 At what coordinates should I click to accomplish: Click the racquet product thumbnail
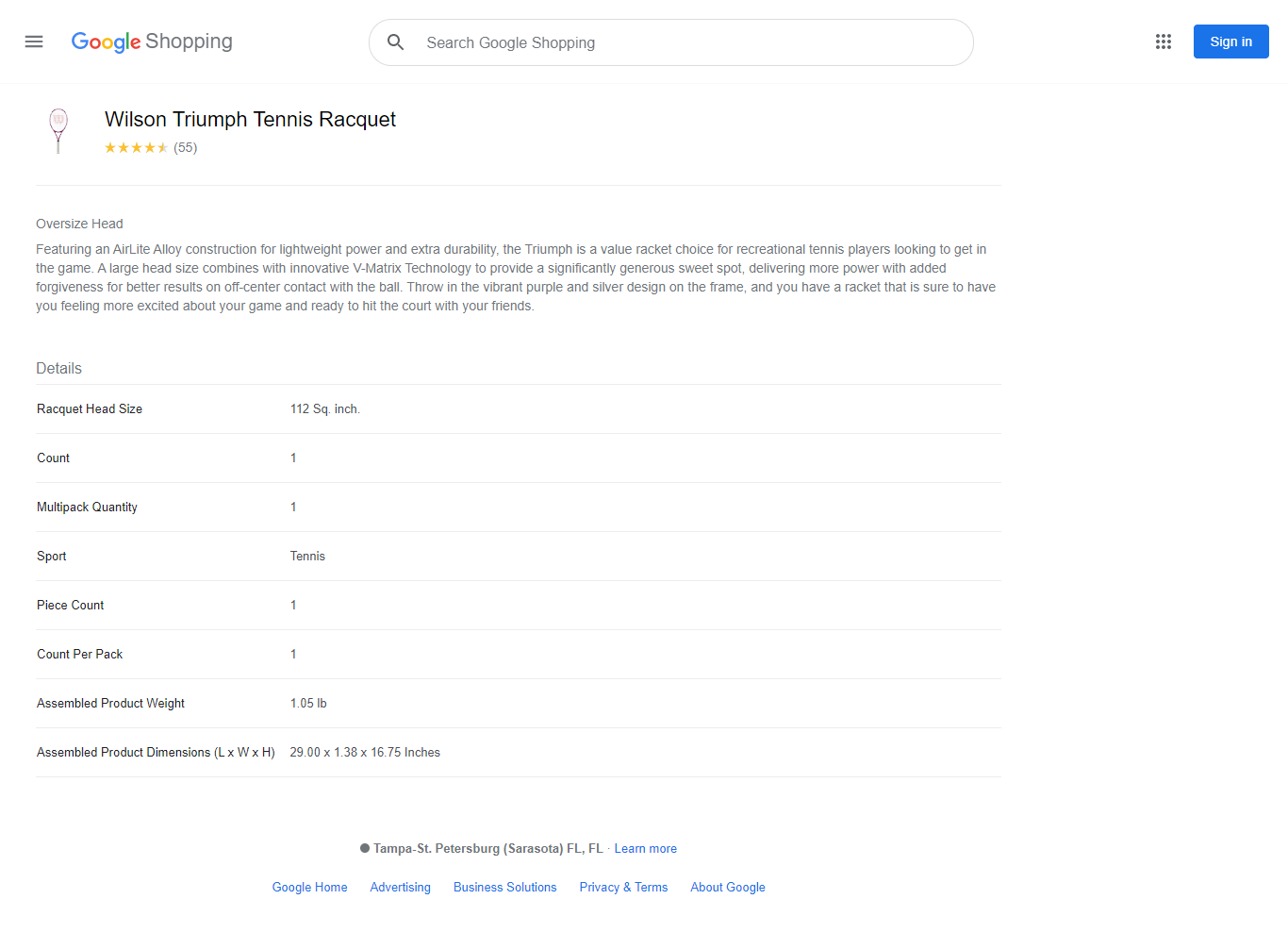tap(58, 131)
